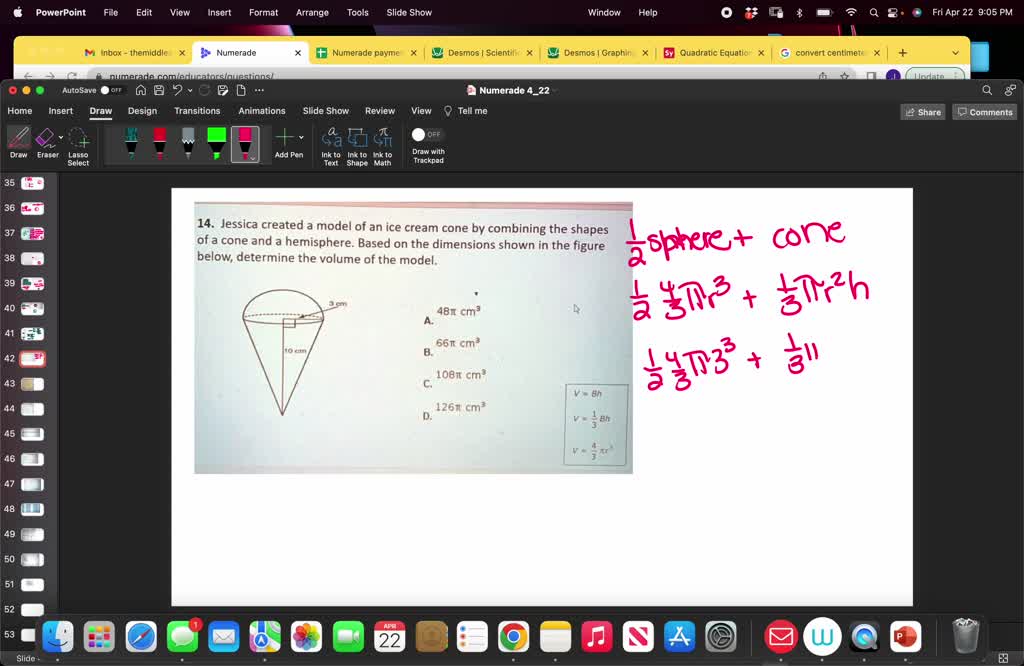Image resolution: width=1024 pixels, height=666 pixels.
Task: Click the Ink to Math tool
Action: [x=382, y=148]
